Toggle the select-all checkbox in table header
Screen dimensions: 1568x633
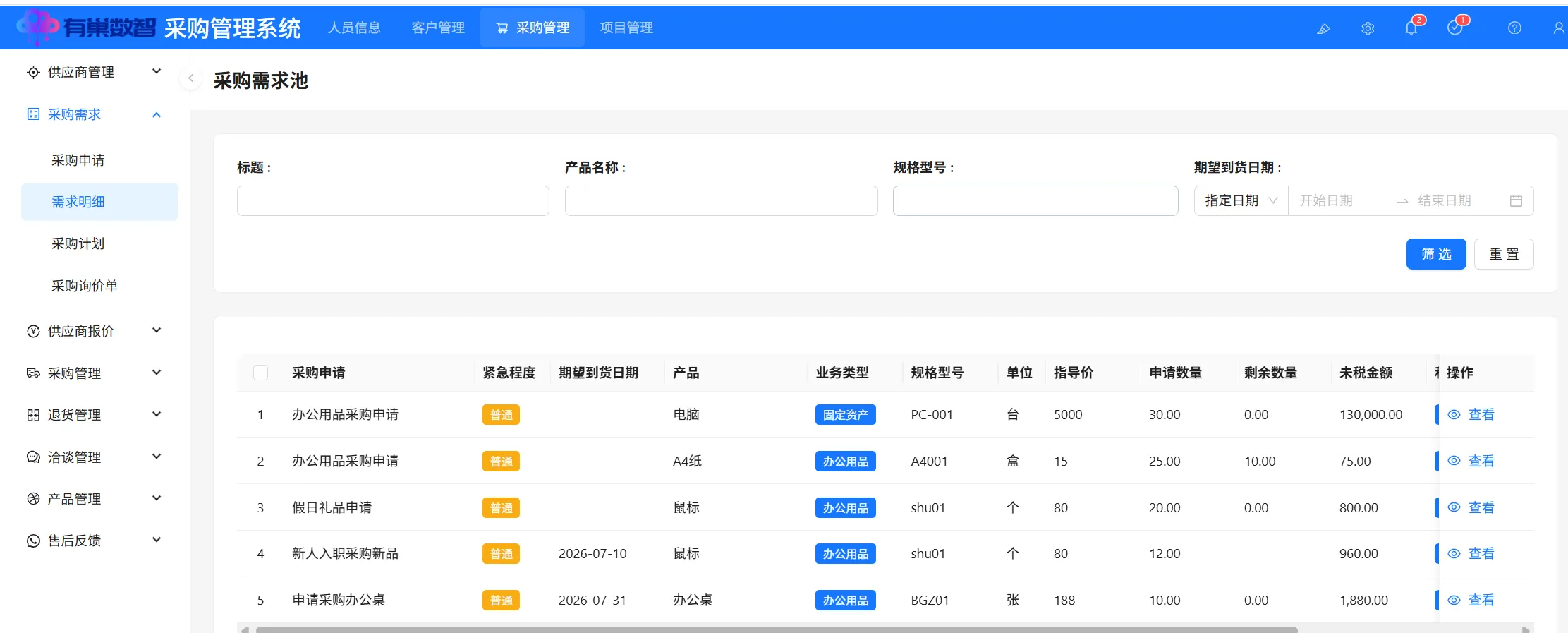pos(260,373)
